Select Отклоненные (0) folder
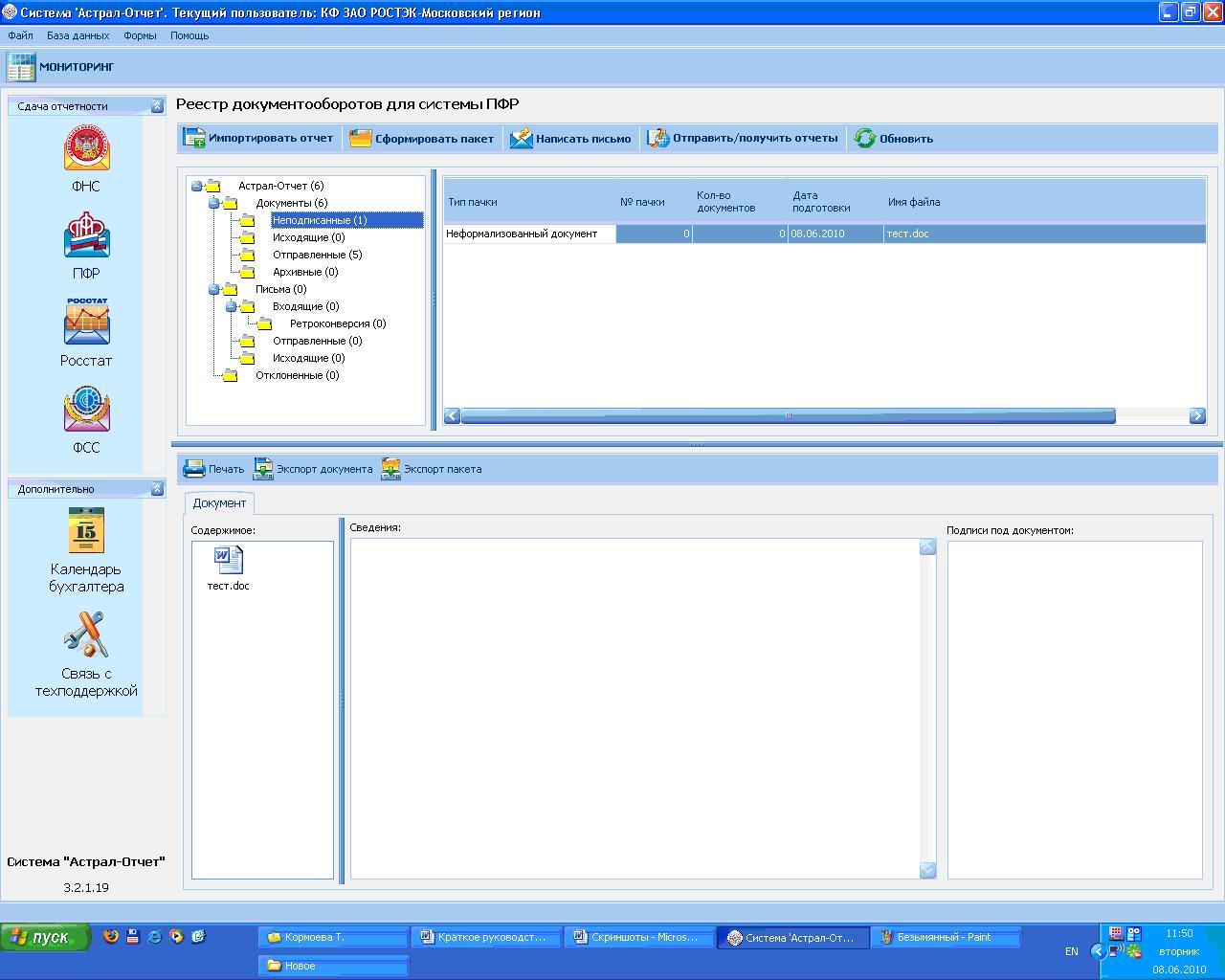The image size is (1225, 980). click(x=297, y=375)
